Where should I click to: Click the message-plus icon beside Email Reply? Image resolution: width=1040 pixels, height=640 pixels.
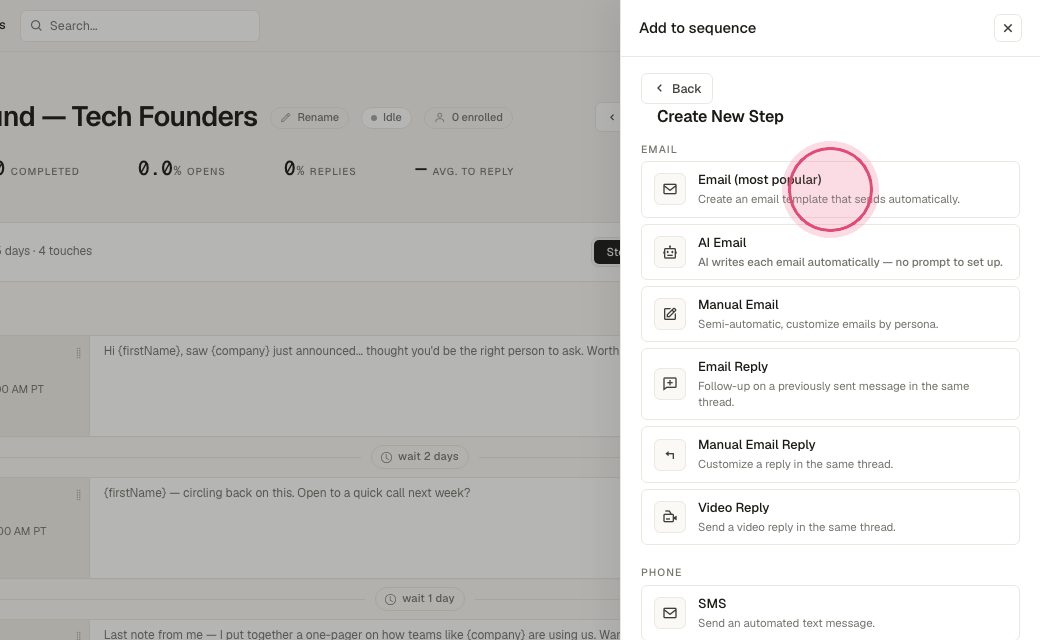click(670, 384)
